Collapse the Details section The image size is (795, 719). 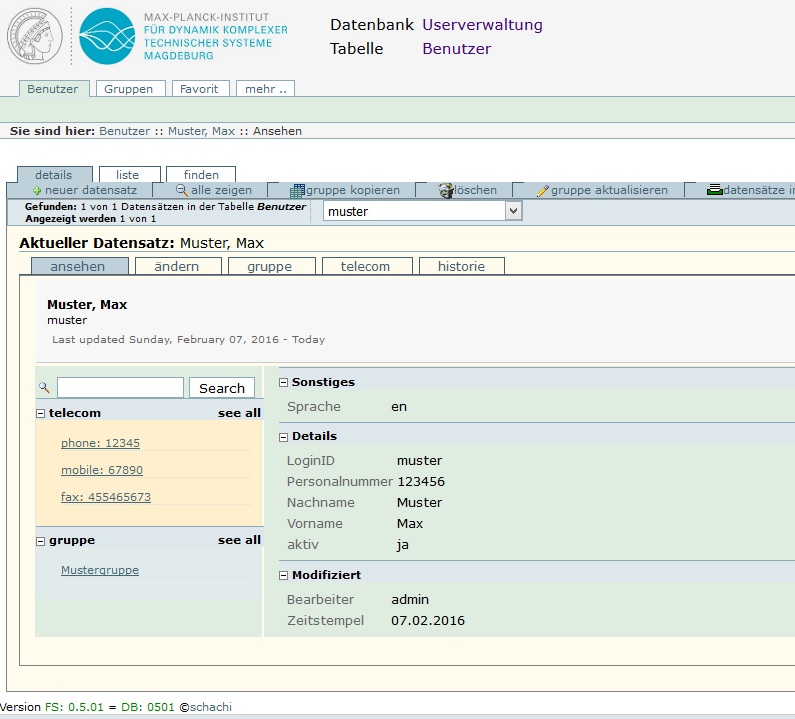tap(283, 436)
